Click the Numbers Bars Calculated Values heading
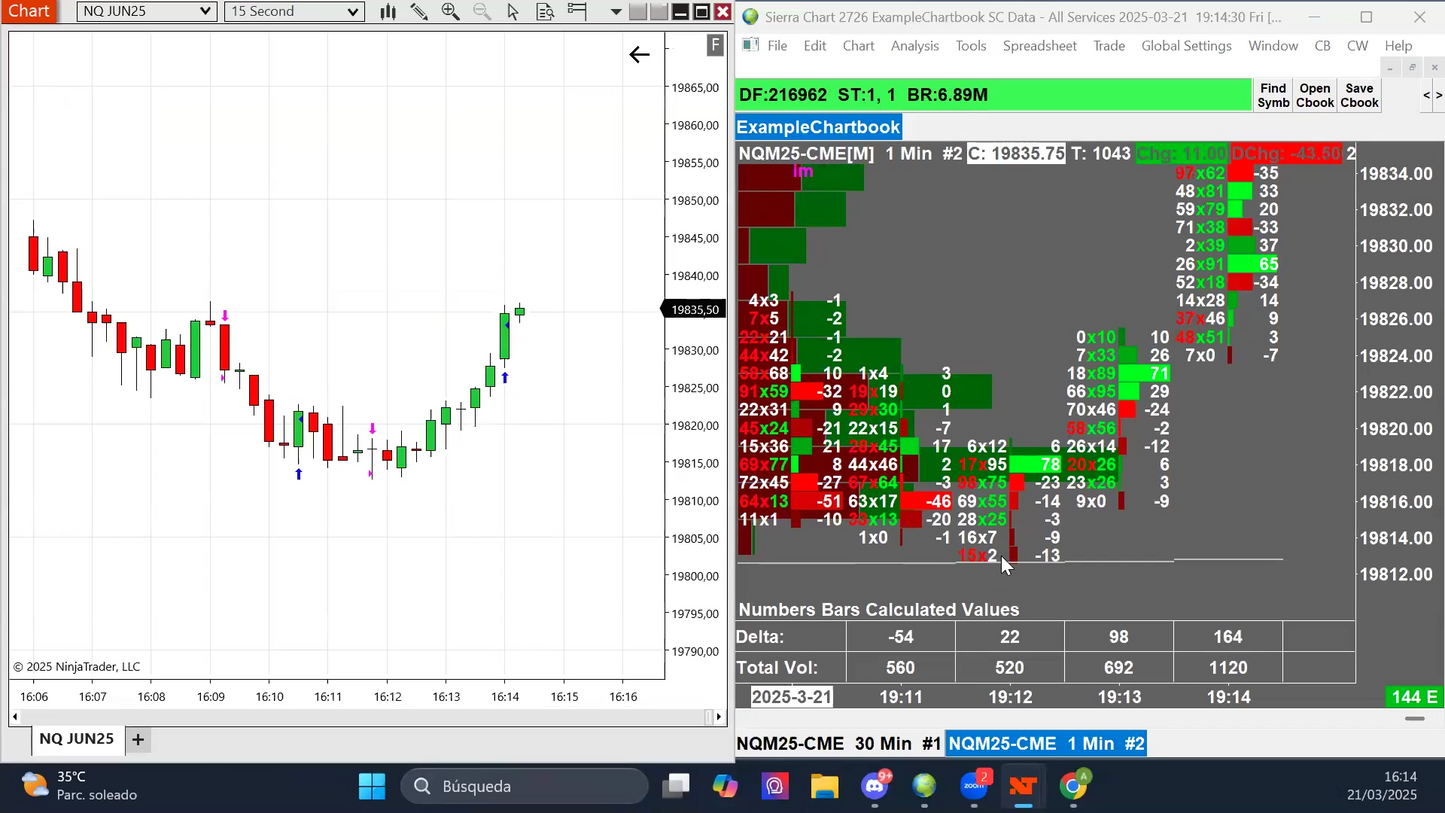This screenshot has width=1445, height=813. click(879, 610)
